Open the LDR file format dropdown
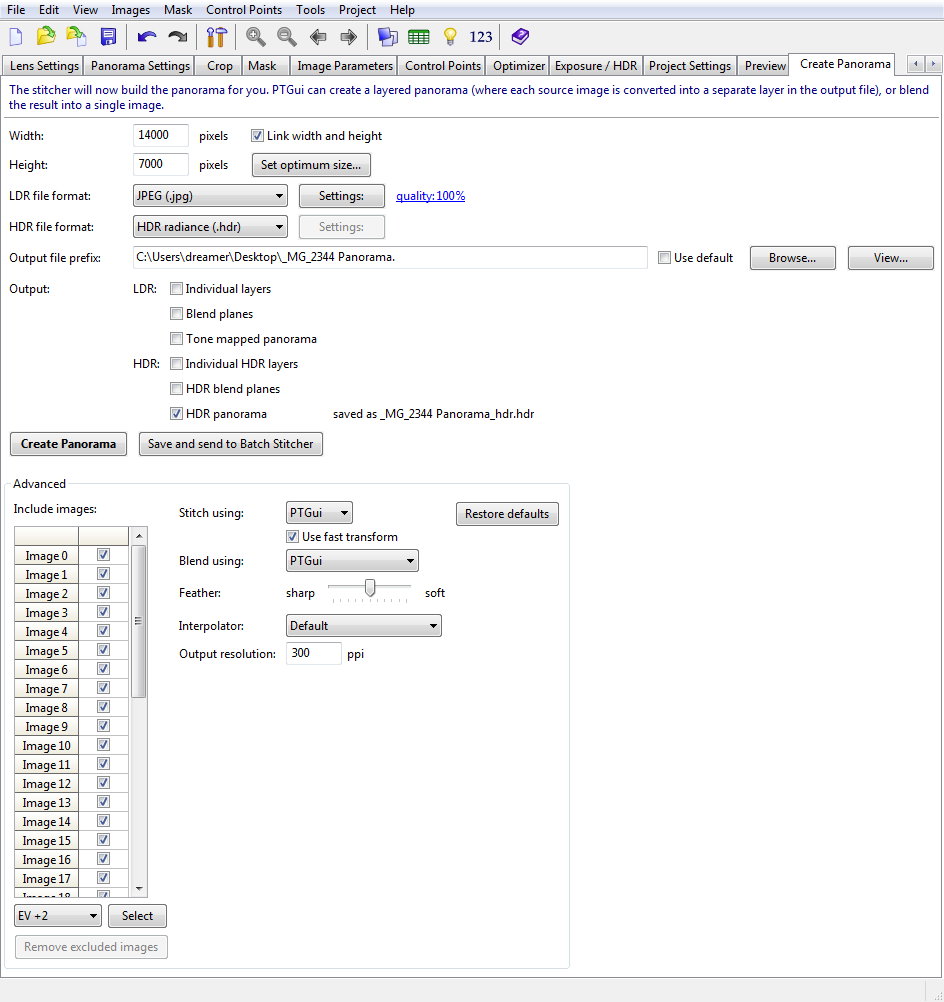This screenshot has height=1002, width=944. [x=210, y=196]
